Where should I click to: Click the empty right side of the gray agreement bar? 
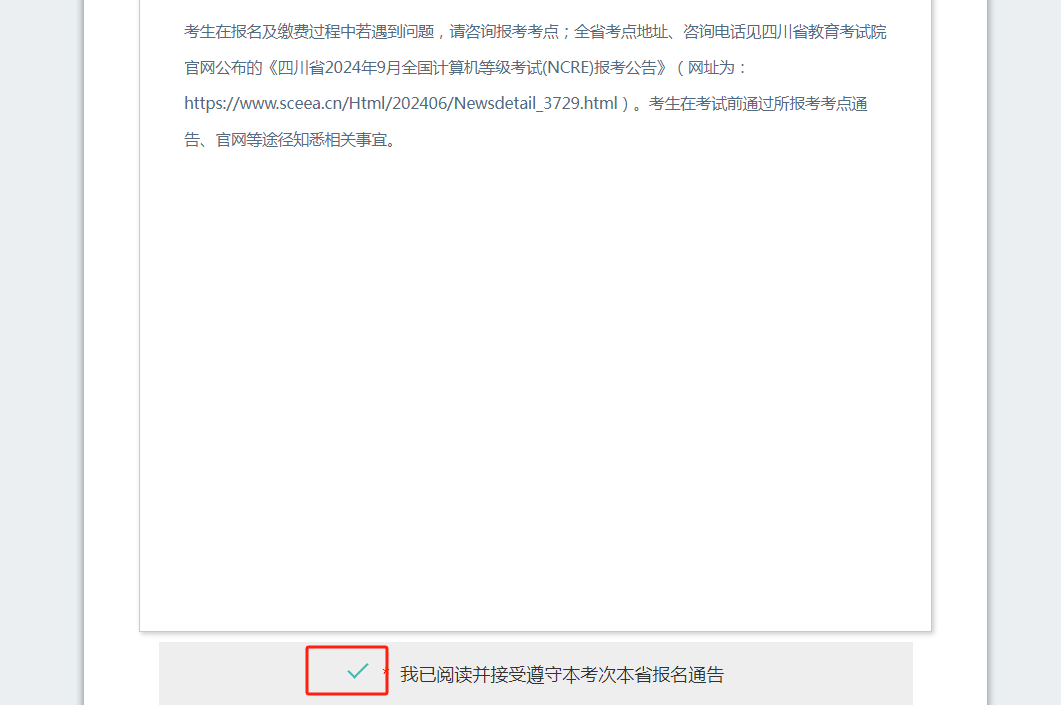coord(819,674)
